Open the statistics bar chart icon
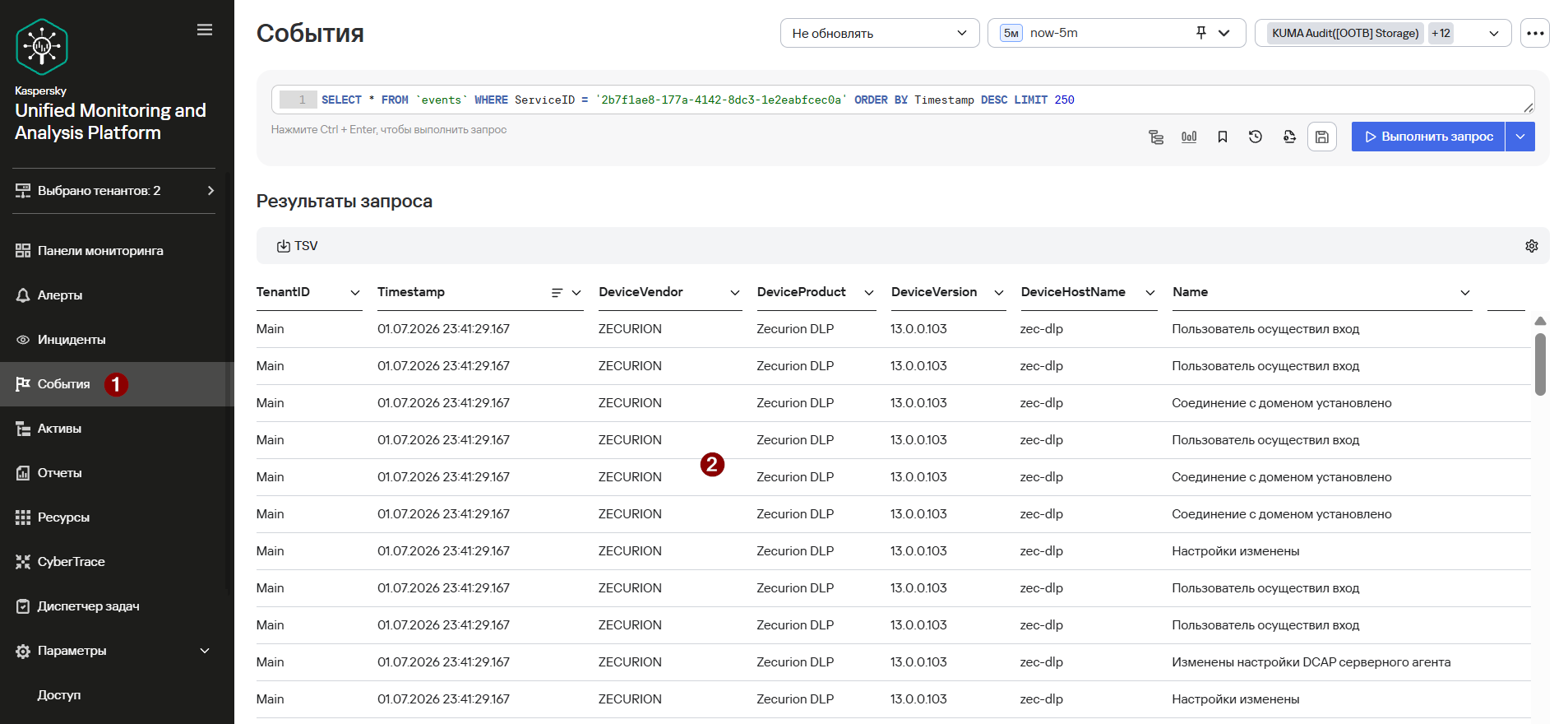The image size is (1568, 724). [x=1189, y=137]
